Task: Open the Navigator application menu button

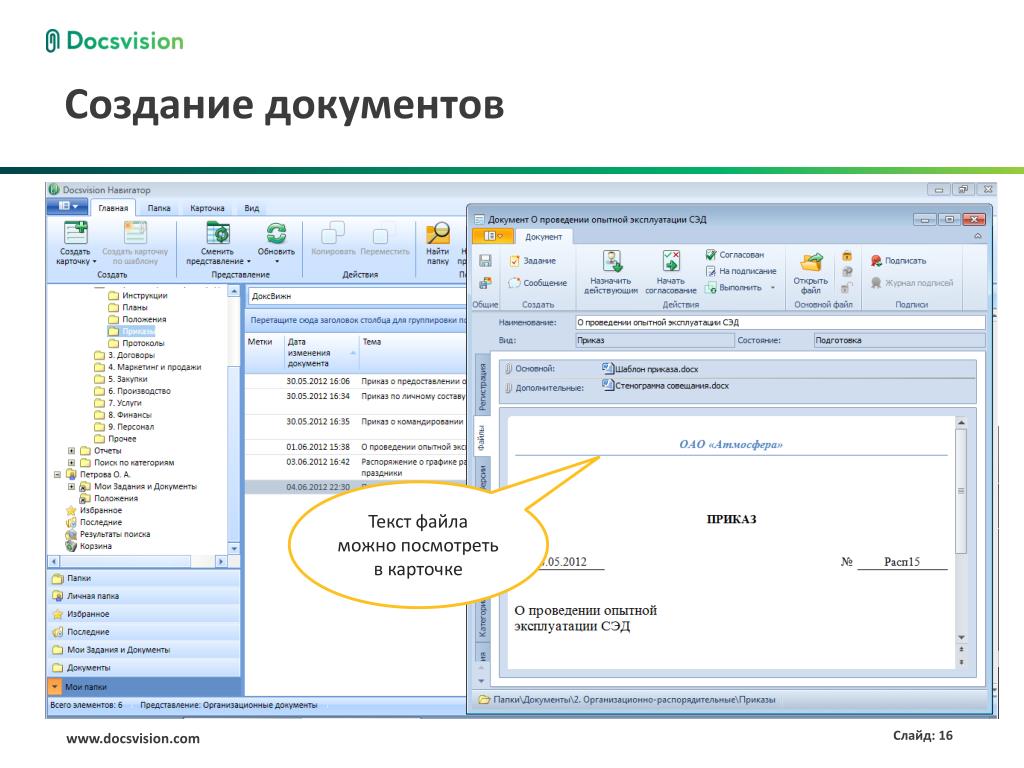Action: pyautogui.click(x=68, y=206)
